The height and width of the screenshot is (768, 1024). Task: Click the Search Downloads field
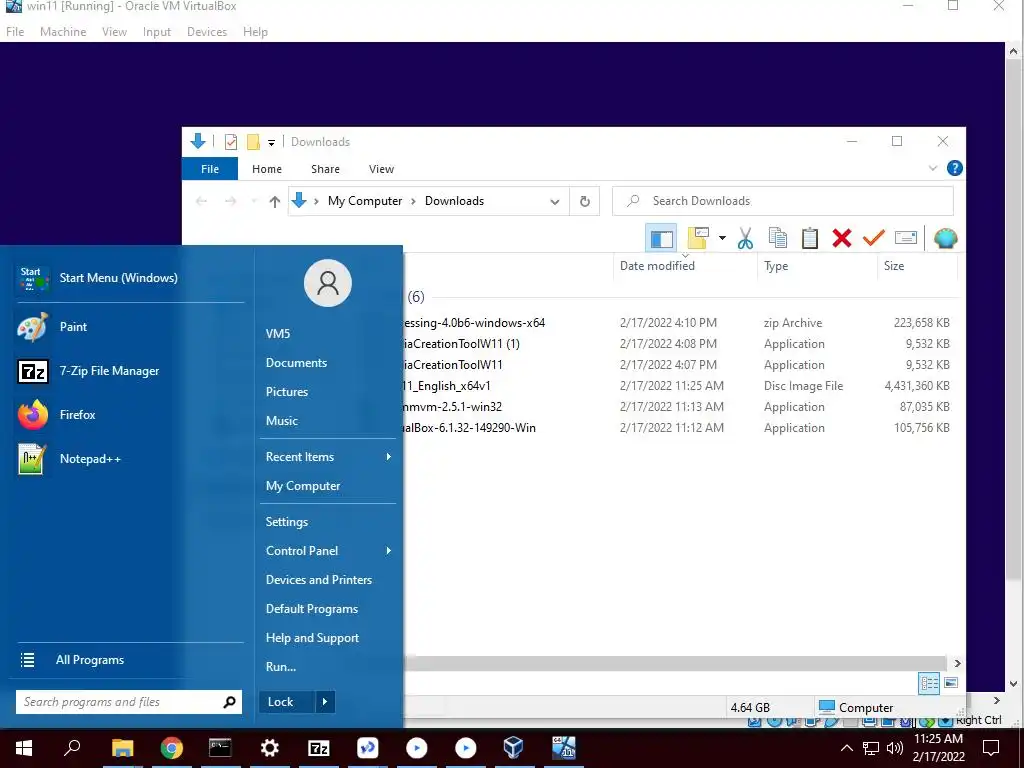point(782,201)
